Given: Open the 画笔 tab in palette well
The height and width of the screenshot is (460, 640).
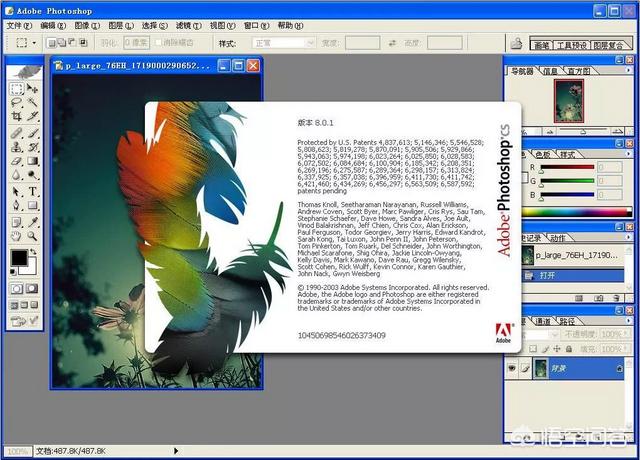Looking at the screenshot, I should 541,44.
